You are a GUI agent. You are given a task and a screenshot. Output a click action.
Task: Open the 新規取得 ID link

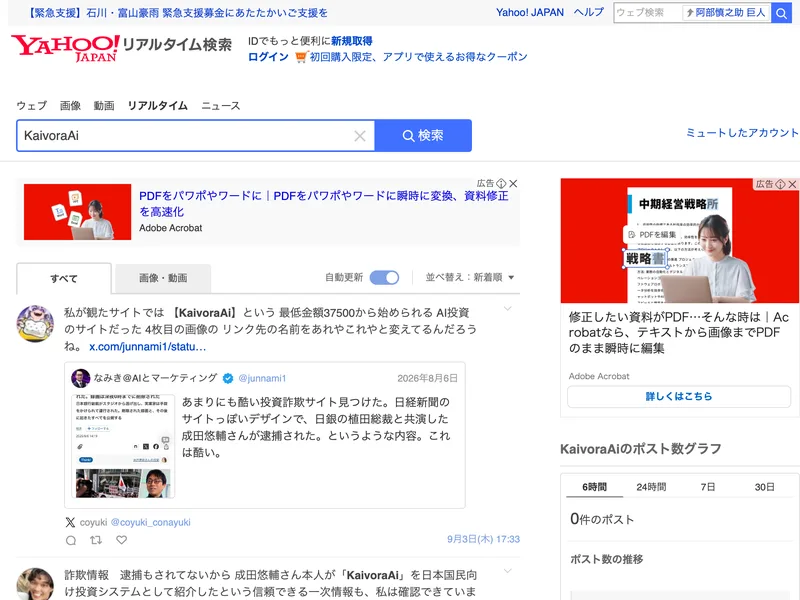352,41
